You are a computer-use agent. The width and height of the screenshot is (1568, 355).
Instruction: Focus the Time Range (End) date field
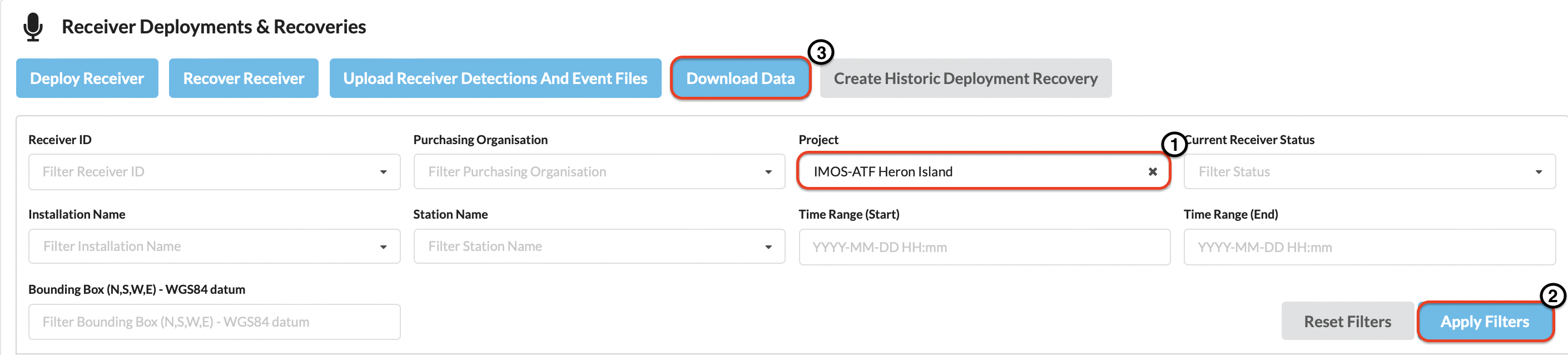[x=1369, y=246]
